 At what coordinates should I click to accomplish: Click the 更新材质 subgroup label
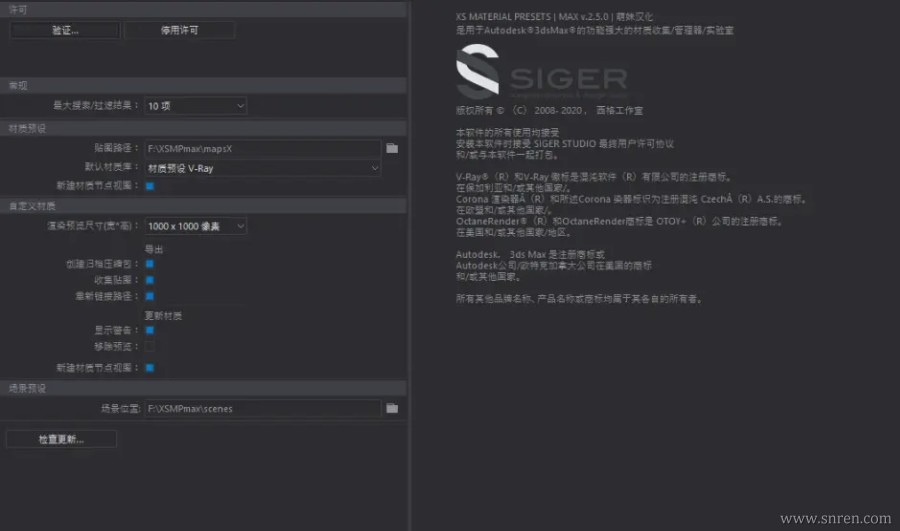163,316
